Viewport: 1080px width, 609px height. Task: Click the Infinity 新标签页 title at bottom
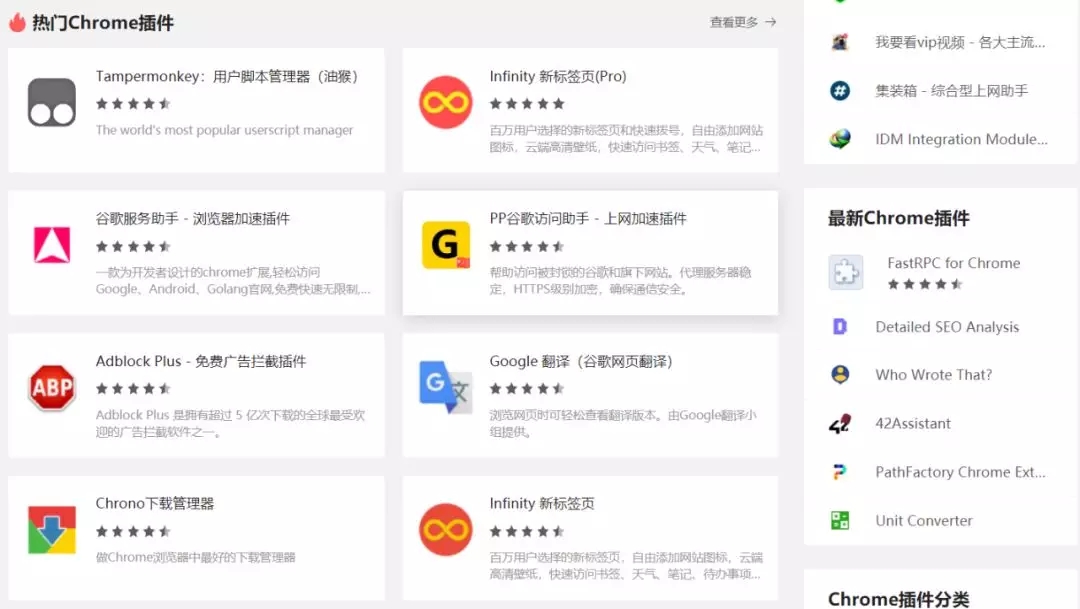tap(542, 504)
